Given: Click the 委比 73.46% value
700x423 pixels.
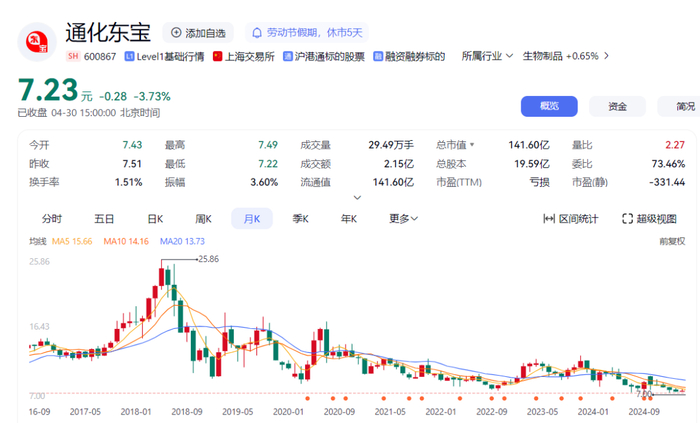Looking at the screenshot, I should pyautogui.click(x=668, y=164).
